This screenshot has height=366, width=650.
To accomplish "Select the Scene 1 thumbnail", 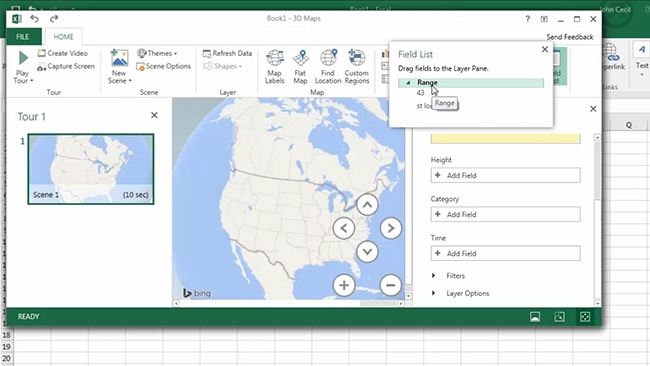I will tap(91, 169).
